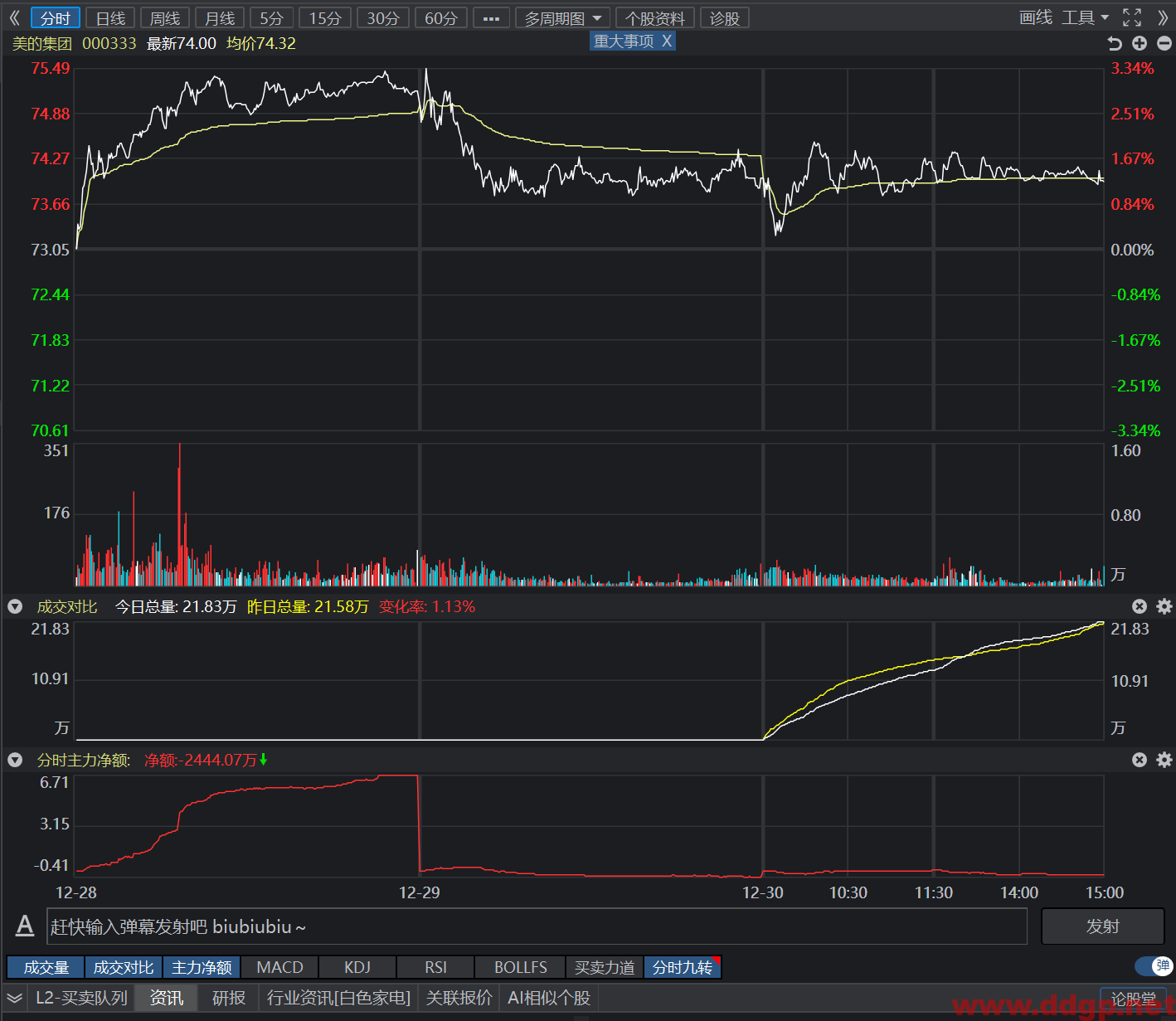
Task: Click the 发射 send button
Action: click(x=1102, y=926)
